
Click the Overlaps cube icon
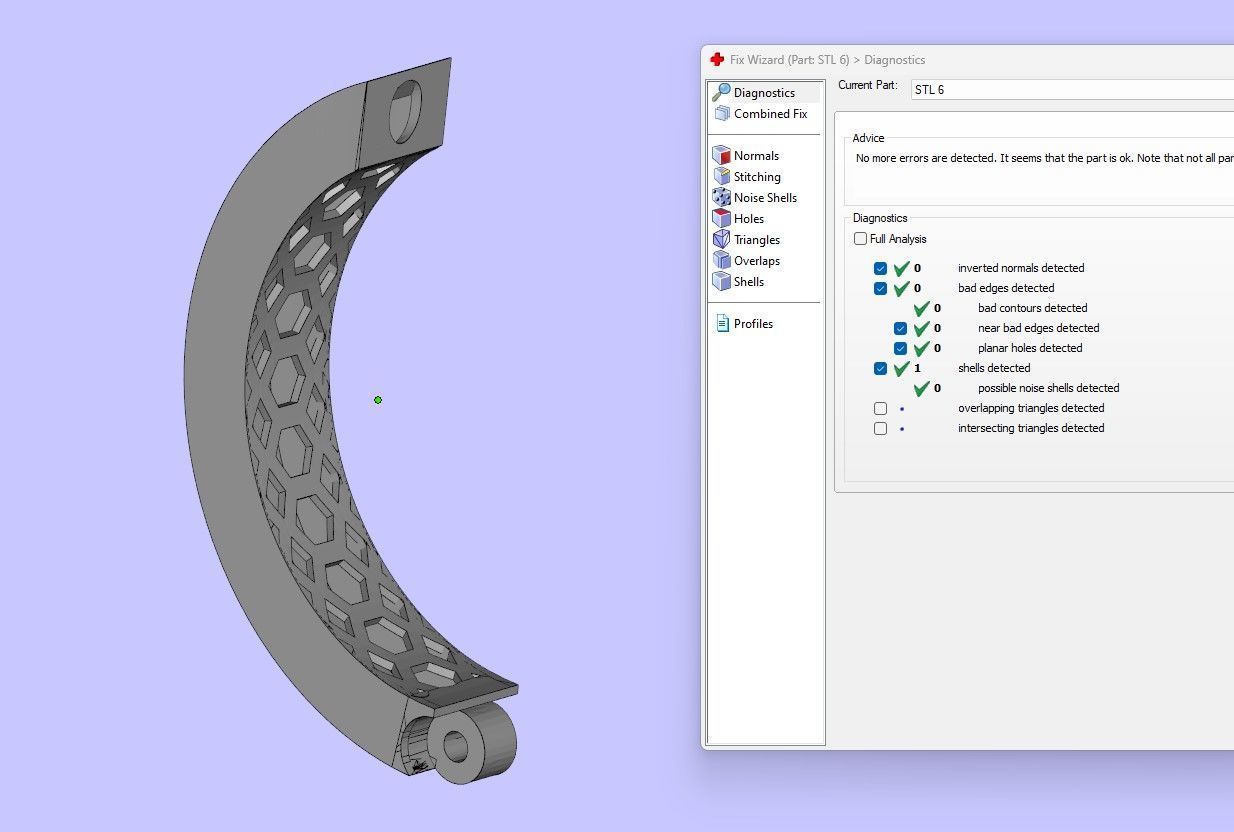pos(721,260)
